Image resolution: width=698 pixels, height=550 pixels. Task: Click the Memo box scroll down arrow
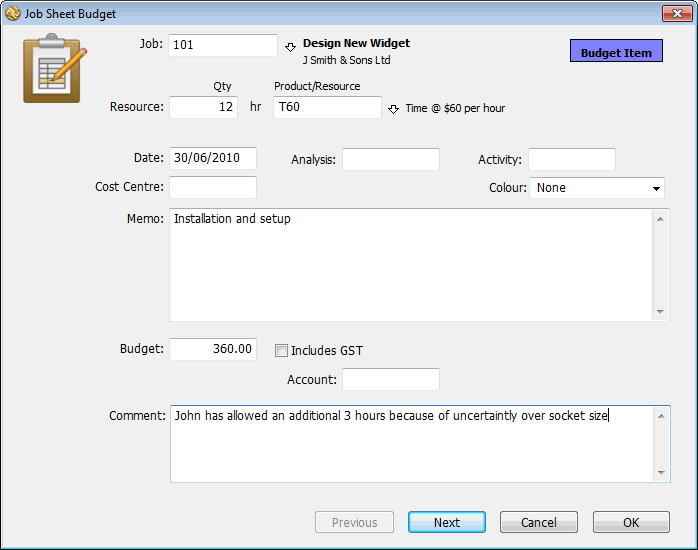(660, 311)
